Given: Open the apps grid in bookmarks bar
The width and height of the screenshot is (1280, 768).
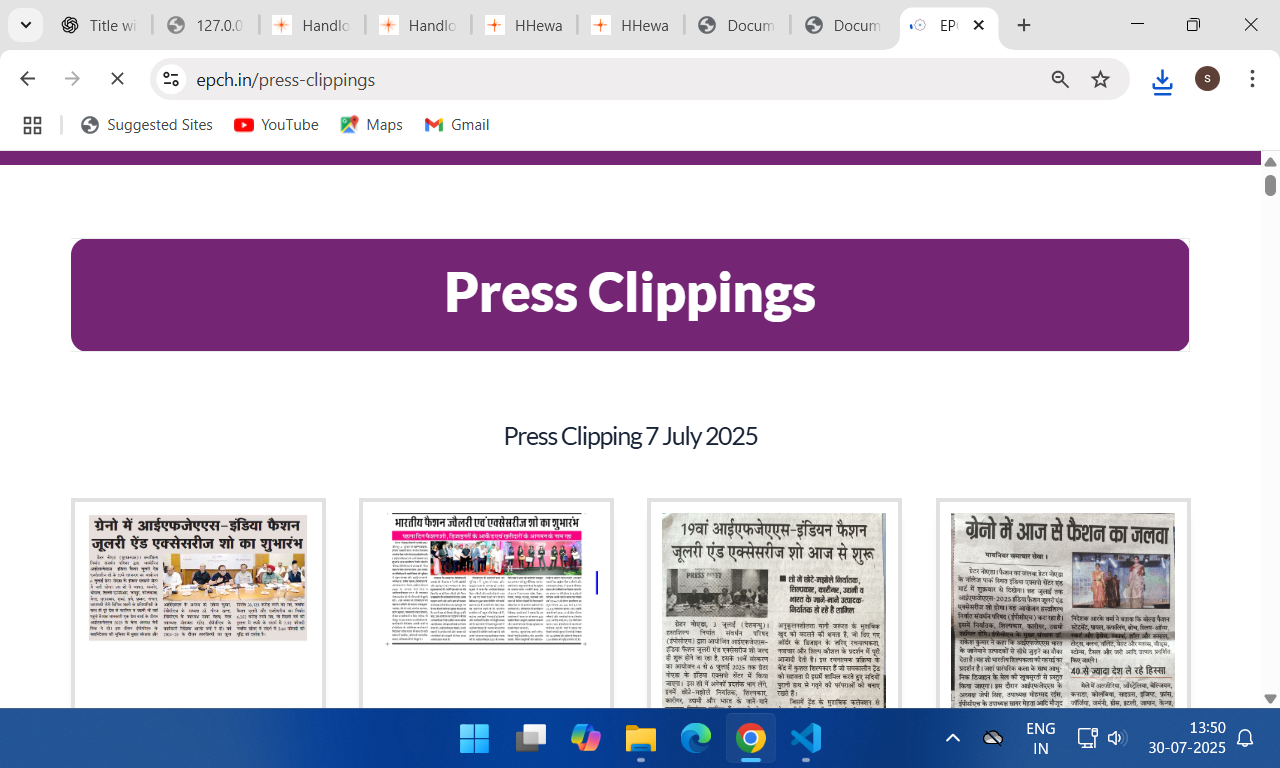Looking at the screenshot, I should (32, 125).
